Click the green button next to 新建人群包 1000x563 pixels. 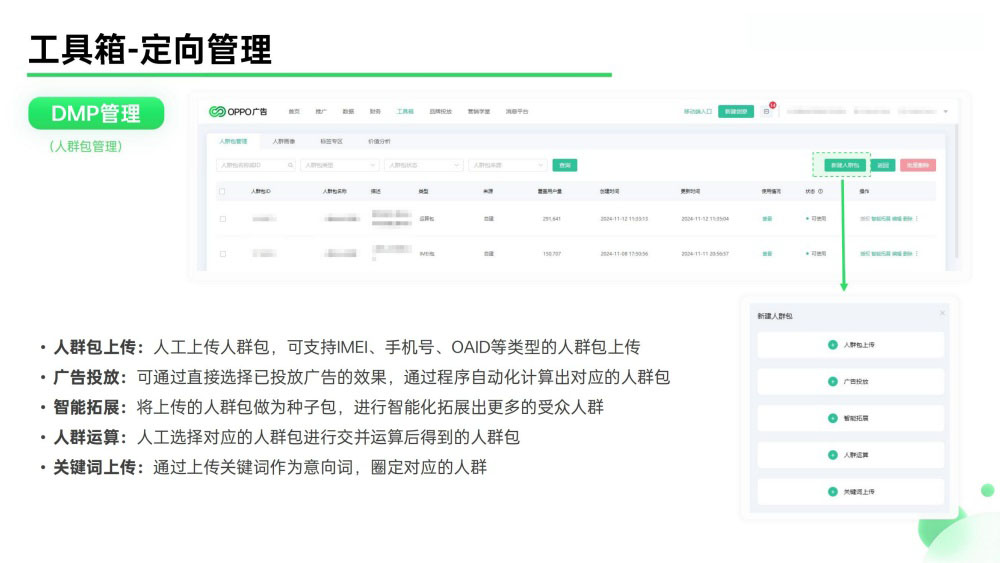pos(883,165)
